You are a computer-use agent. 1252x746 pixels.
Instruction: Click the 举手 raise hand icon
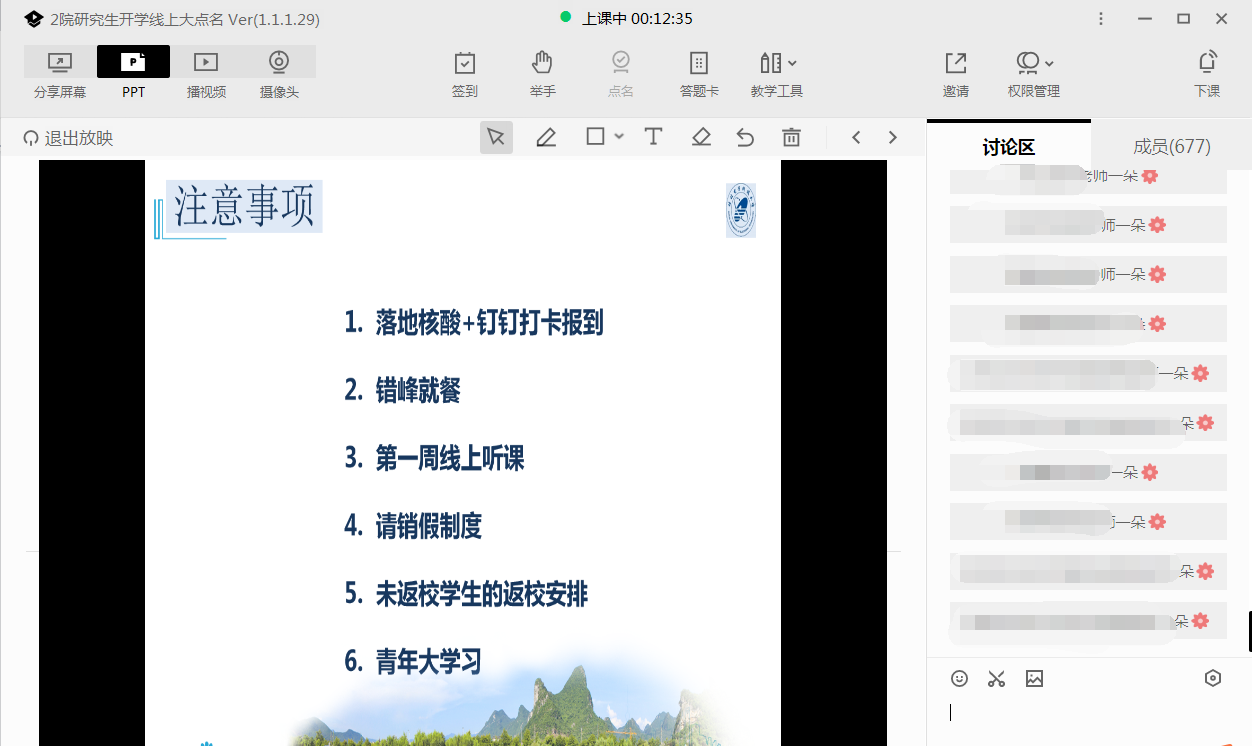point(542,74)
